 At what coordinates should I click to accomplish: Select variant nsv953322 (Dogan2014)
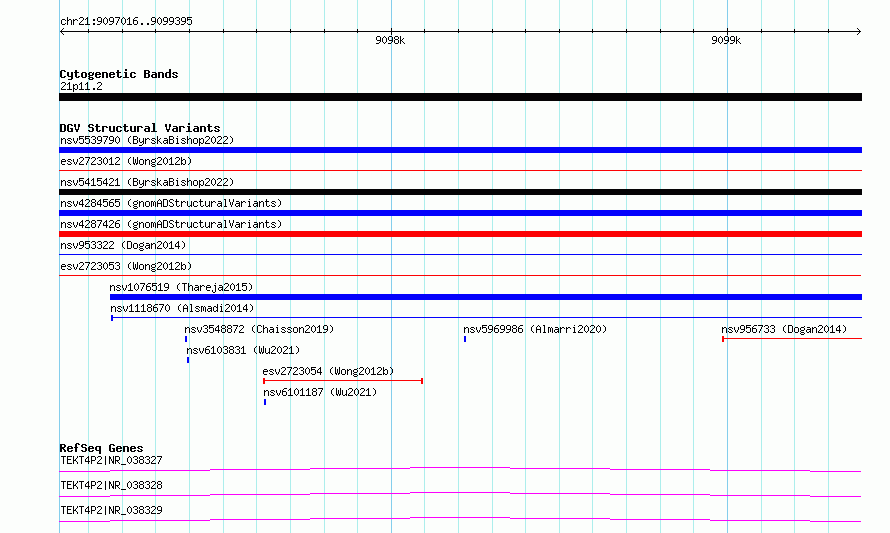click(123, 245)
